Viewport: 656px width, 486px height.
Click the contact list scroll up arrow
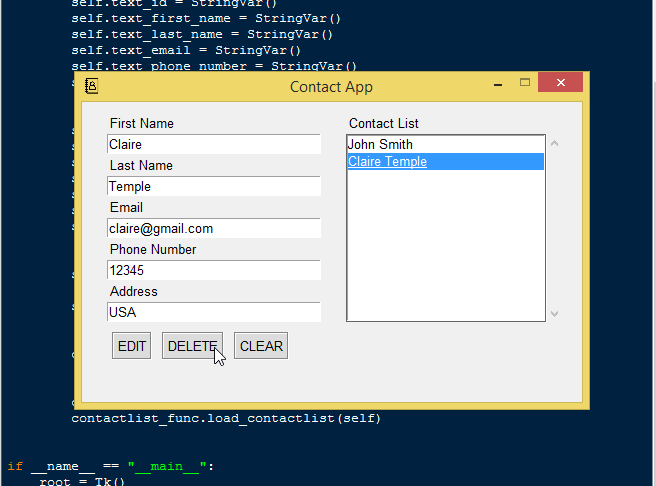point(555,143)
